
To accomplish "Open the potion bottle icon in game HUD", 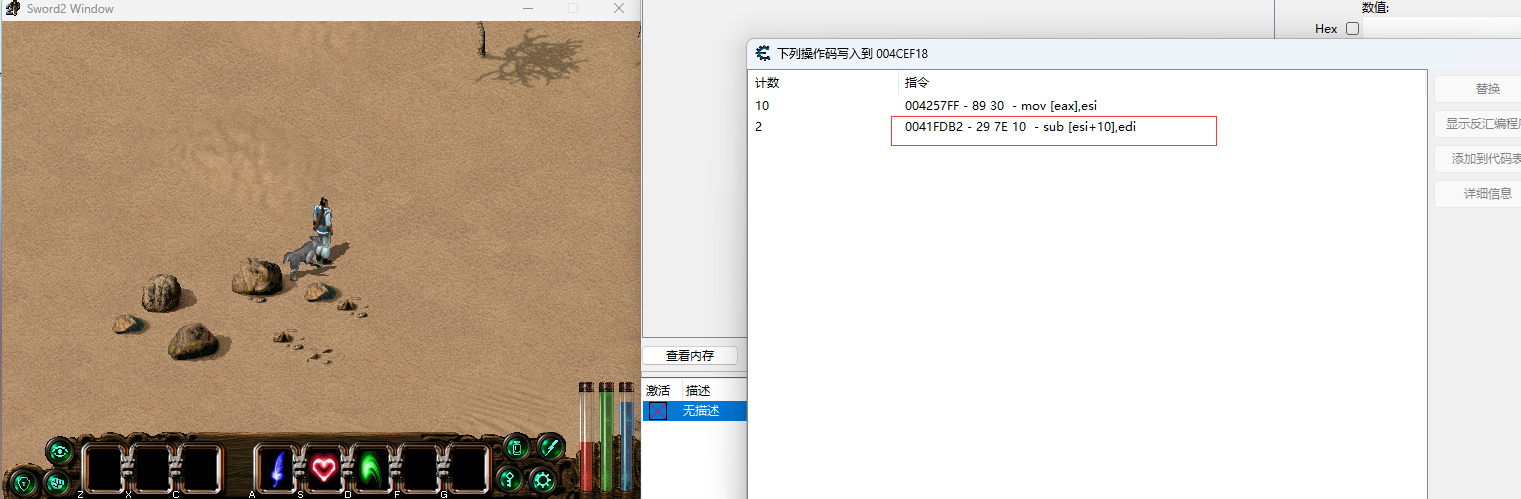I will [516, 447].
